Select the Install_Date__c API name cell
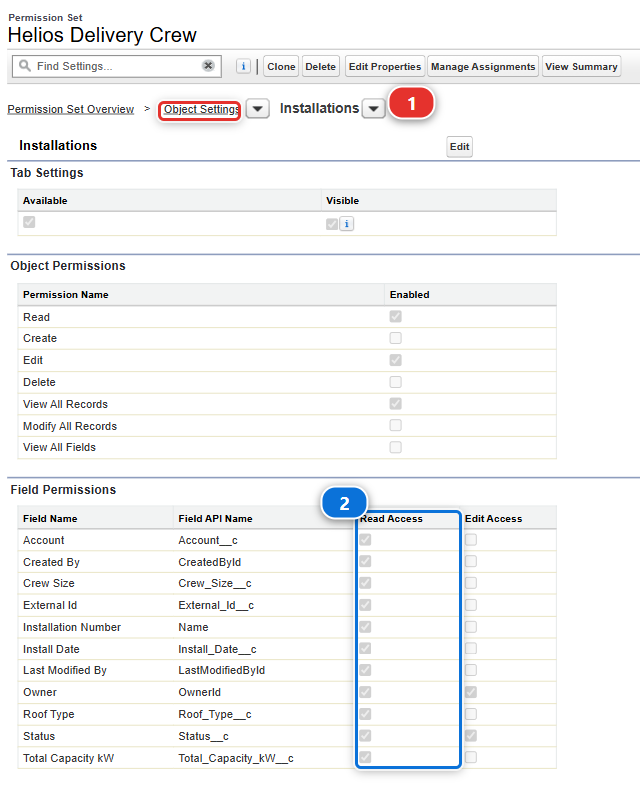 point(217,649)
